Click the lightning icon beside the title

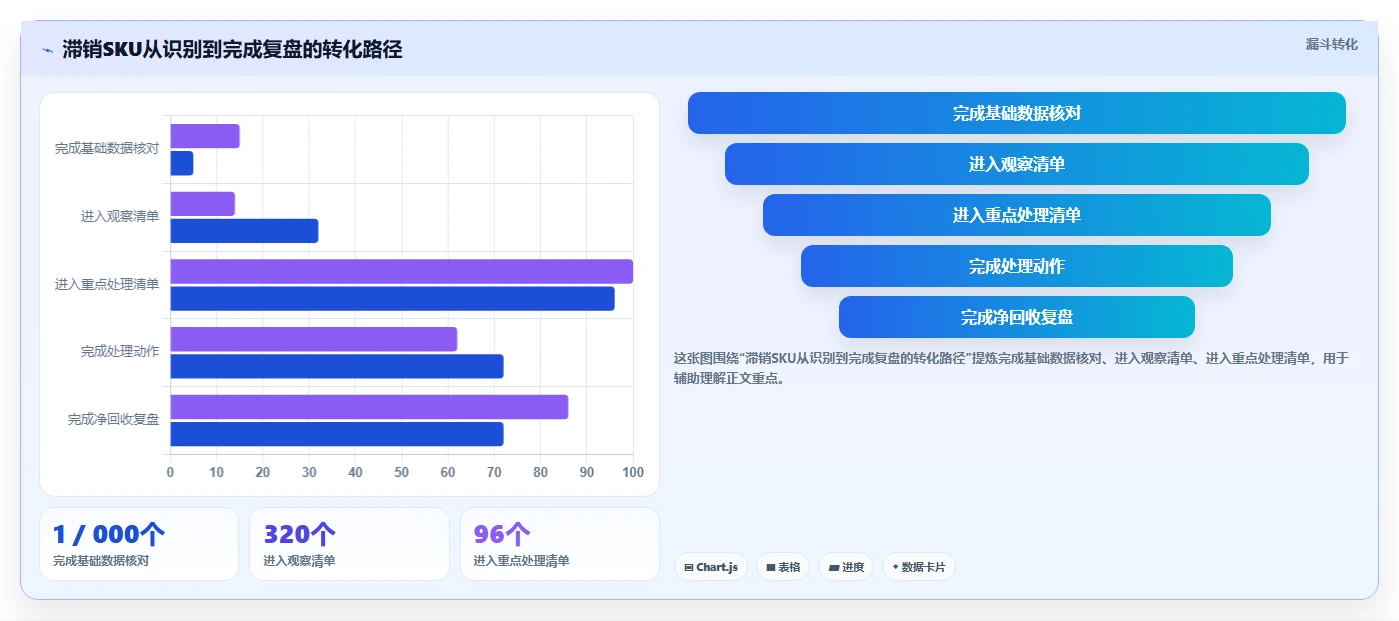(48, 50)
